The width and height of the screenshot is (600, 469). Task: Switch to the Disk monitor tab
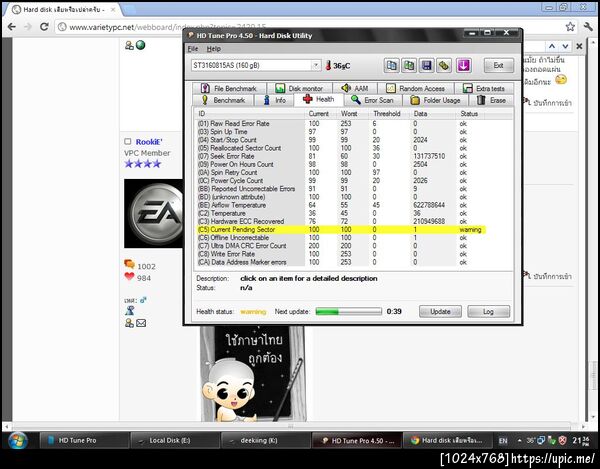coord(299,88)
